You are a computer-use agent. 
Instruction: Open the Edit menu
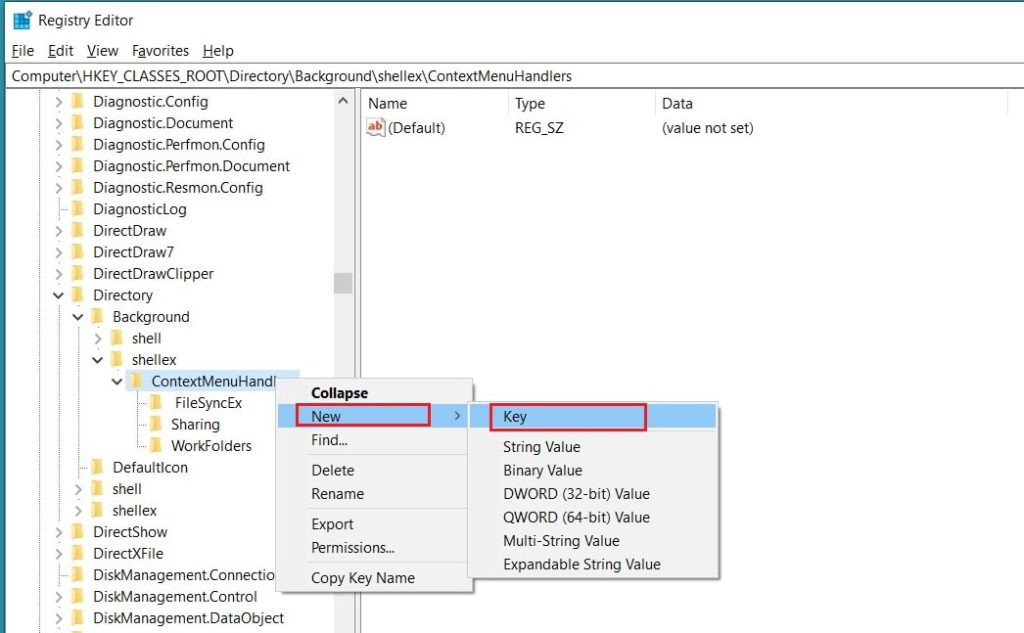click(x=61, y=51)
